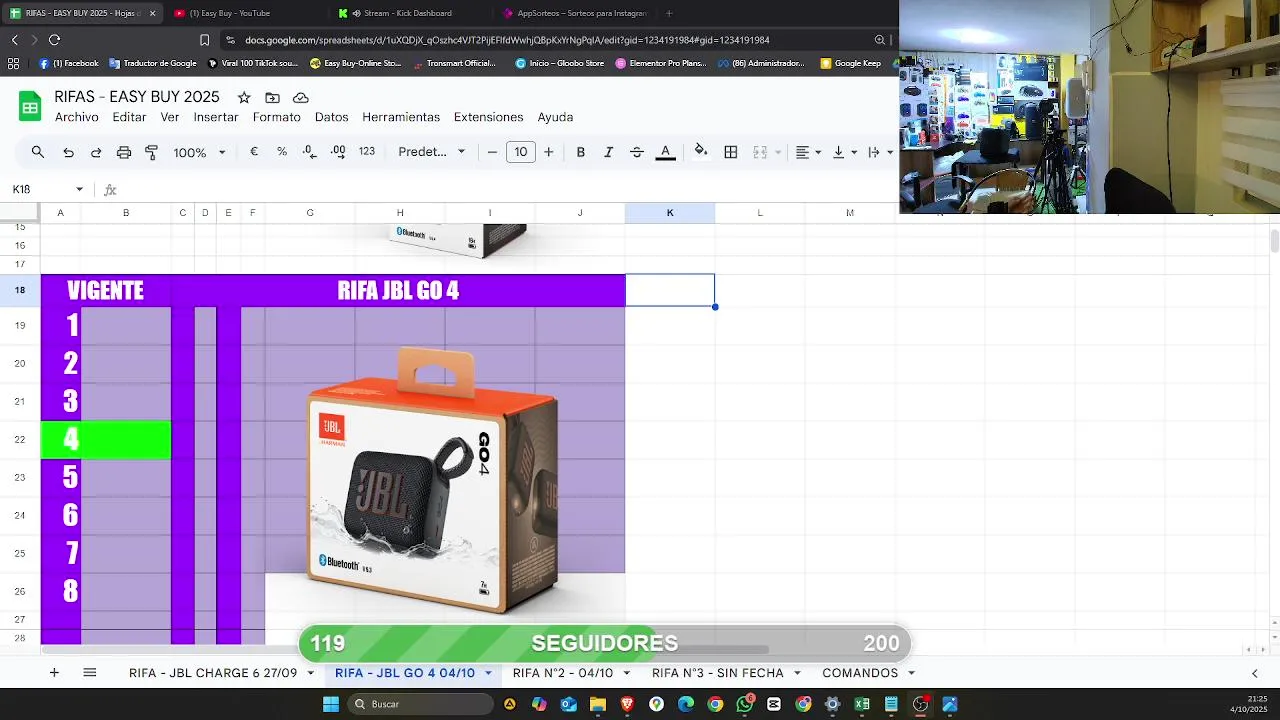Image resolution: width=1280 pixels, height=720 pixels.
Task: Open the zoom level 100% dropdown
Action: coord(199,152)
